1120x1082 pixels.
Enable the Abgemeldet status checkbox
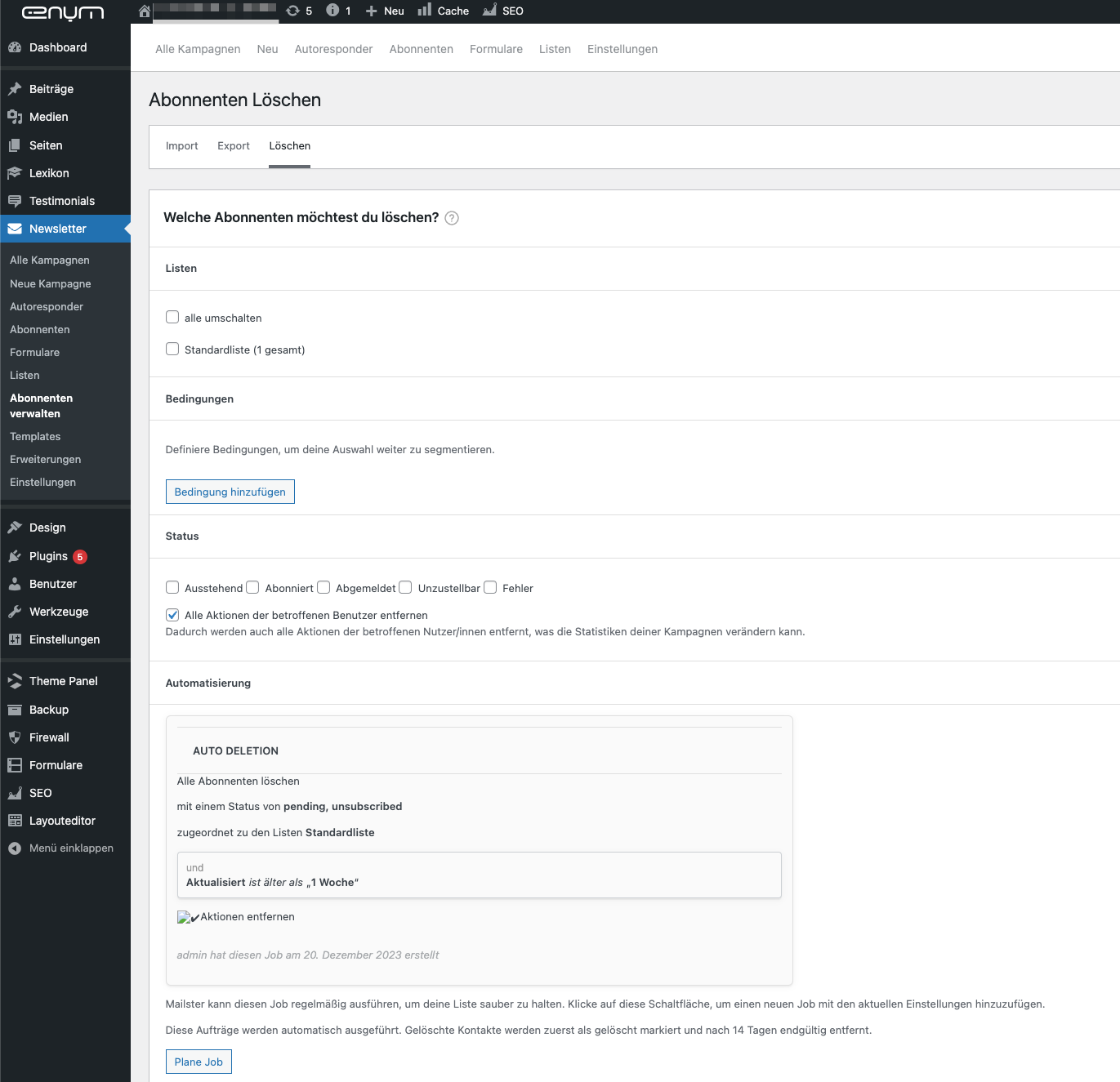point(324,587)
